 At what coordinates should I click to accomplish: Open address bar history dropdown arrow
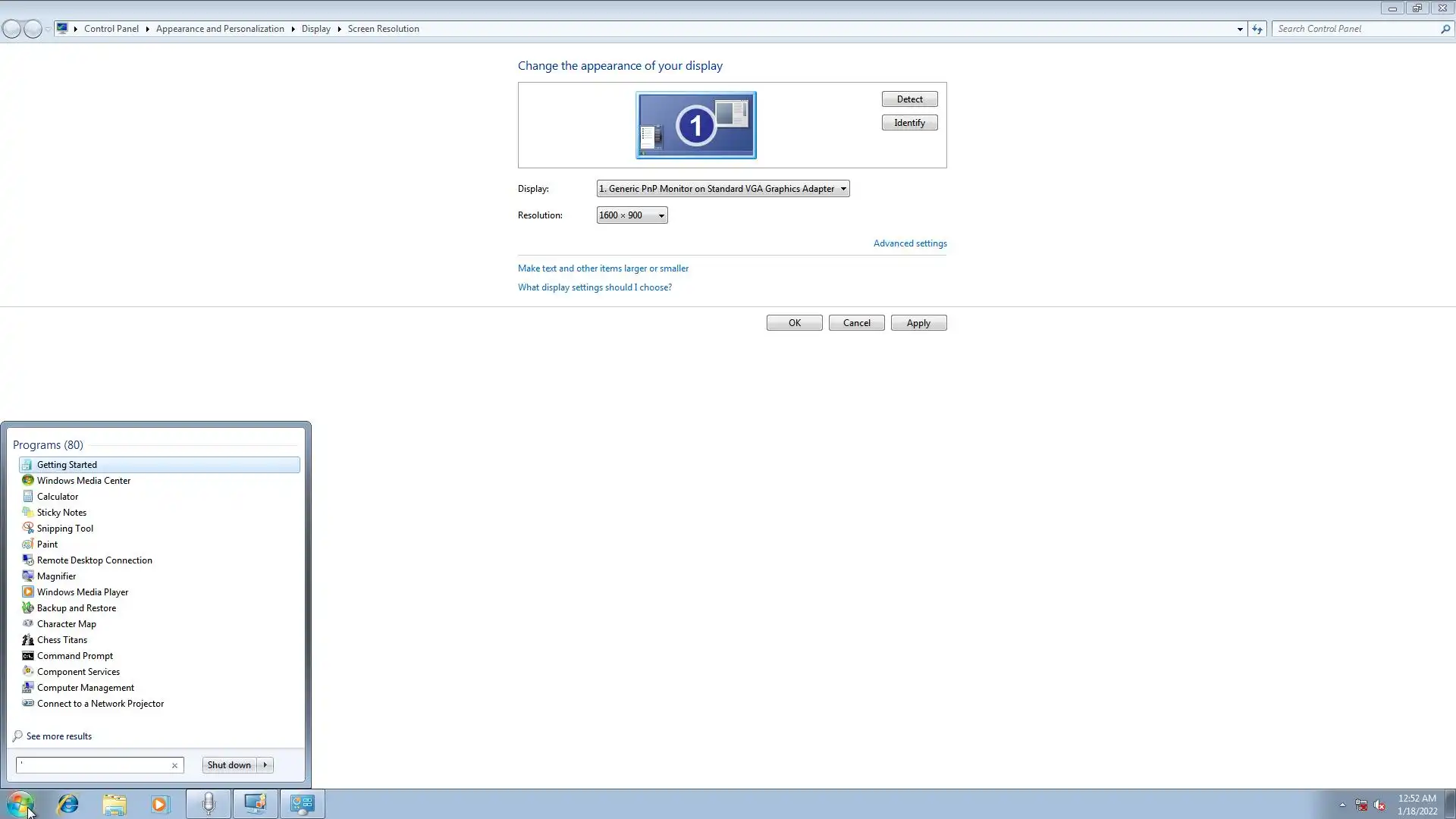pos(1240,29)
